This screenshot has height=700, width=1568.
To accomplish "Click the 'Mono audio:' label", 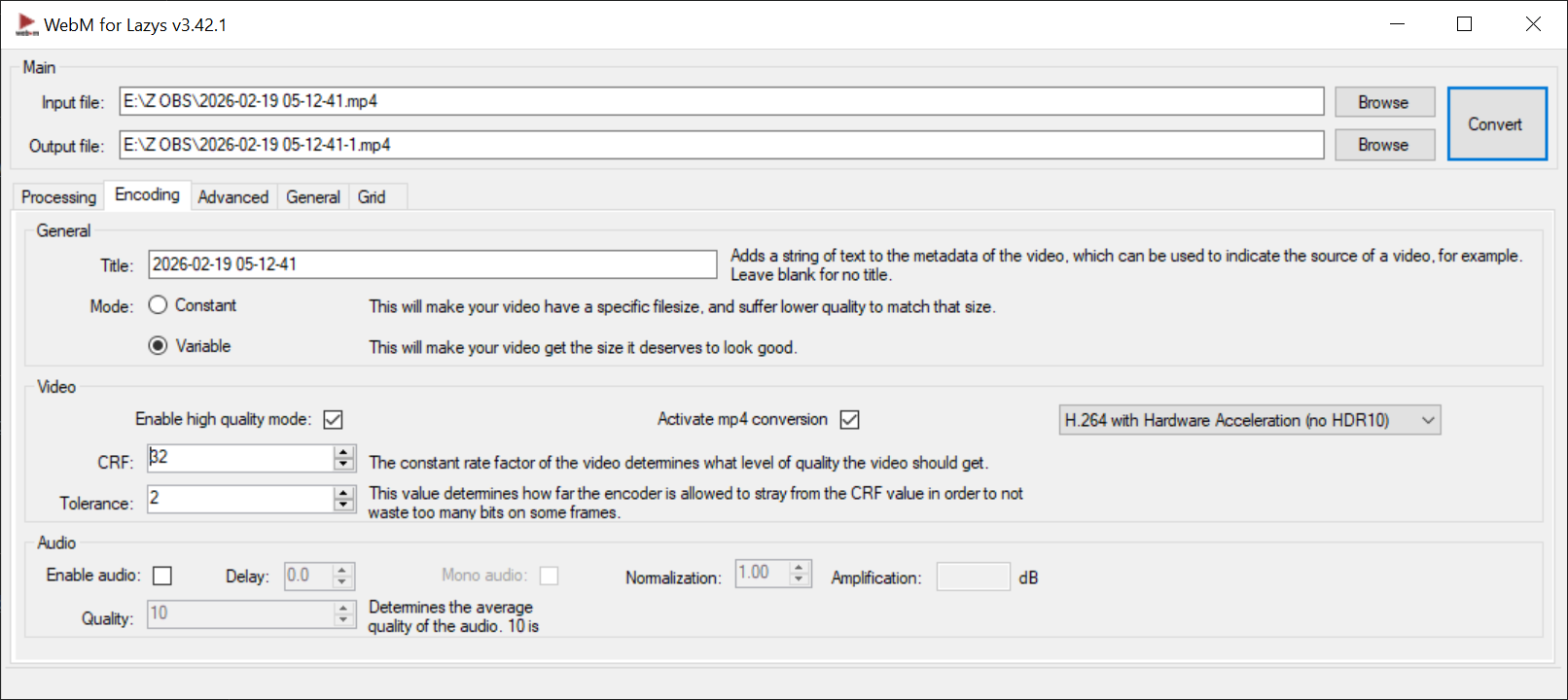I will 484,576.
